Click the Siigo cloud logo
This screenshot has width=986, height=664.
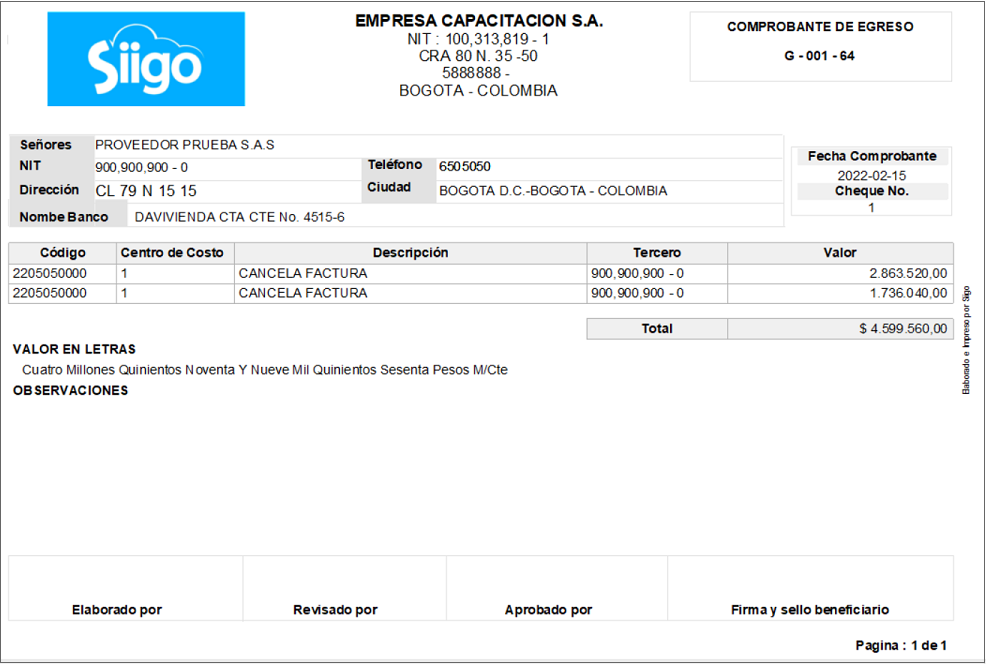tap(146, 58)
